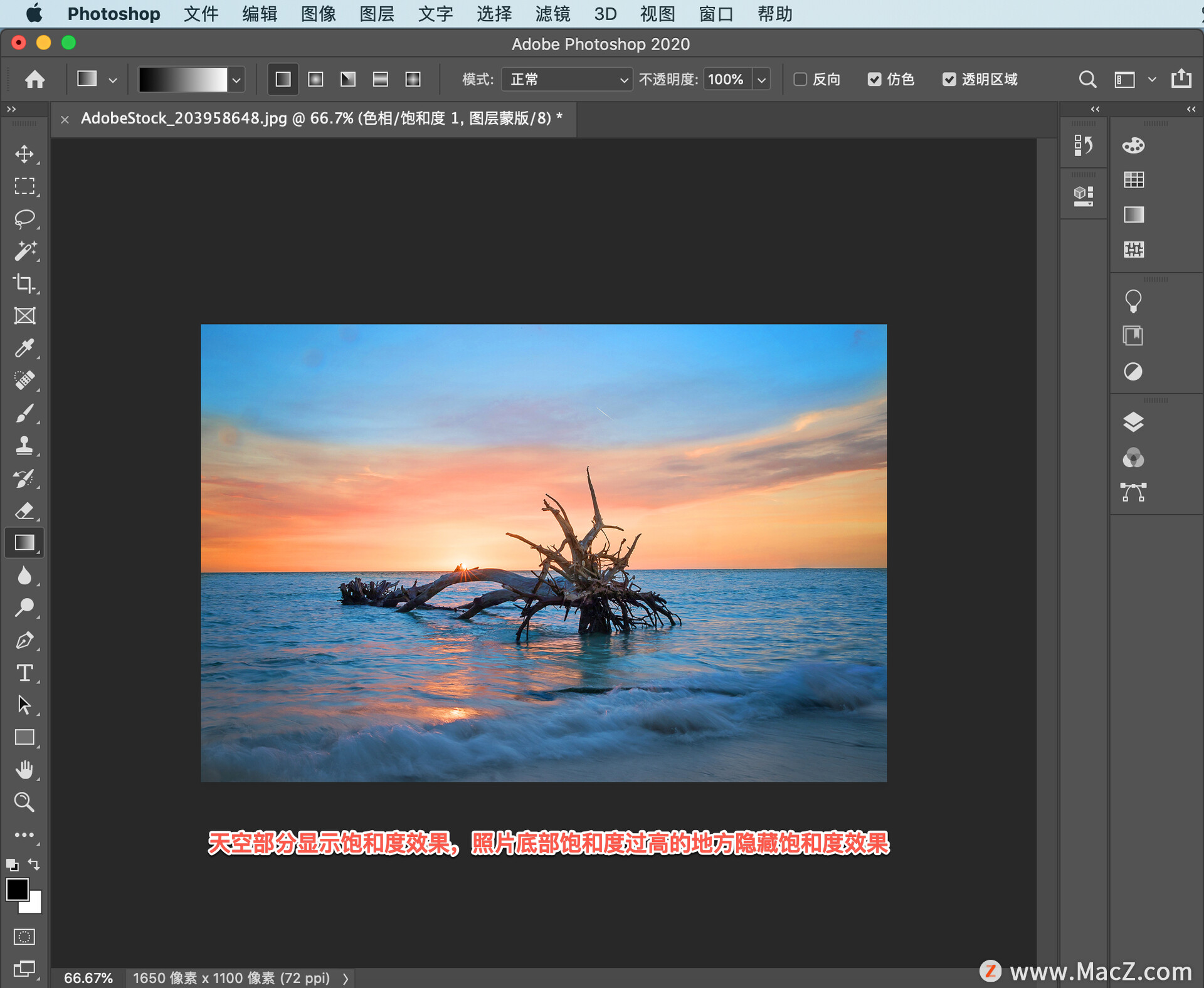The image size is (1204, 988).
Task: Open the status bar info arrow
Action: point(346,978)
